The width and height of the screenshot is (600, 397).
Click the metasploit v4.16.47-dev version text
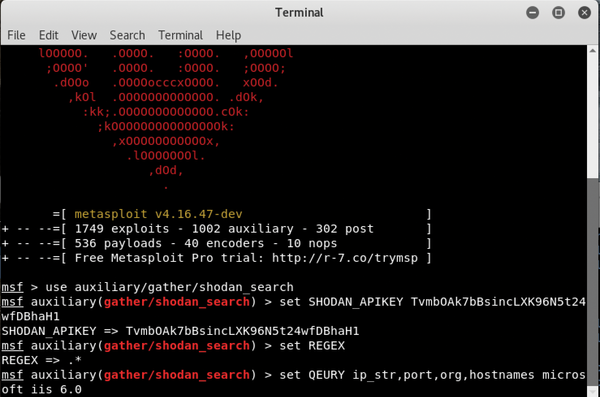pyautogui.click(x=158, y=214)
